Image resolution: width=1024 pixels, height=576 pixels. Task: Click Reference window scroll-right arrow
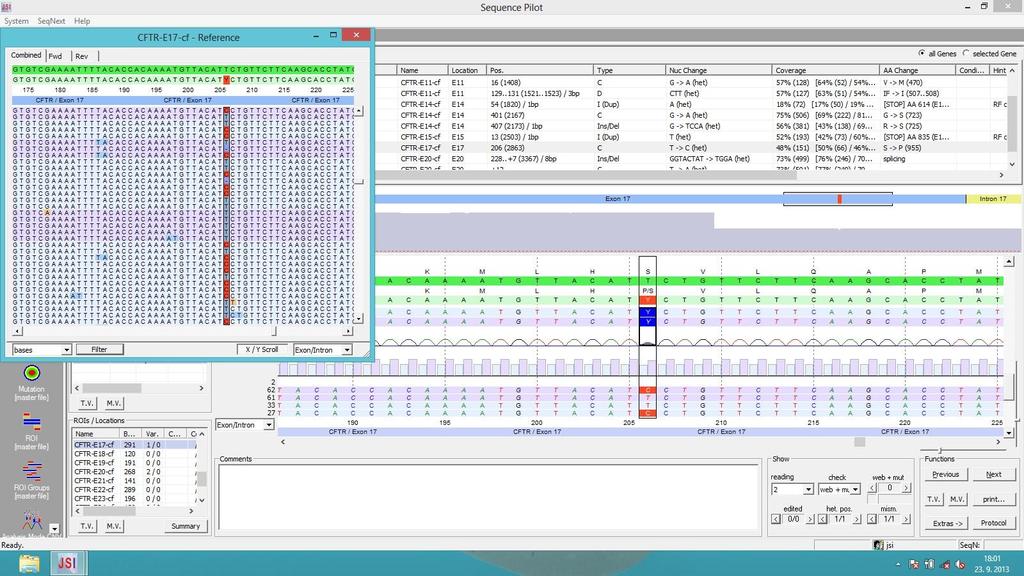pos(347,332)
